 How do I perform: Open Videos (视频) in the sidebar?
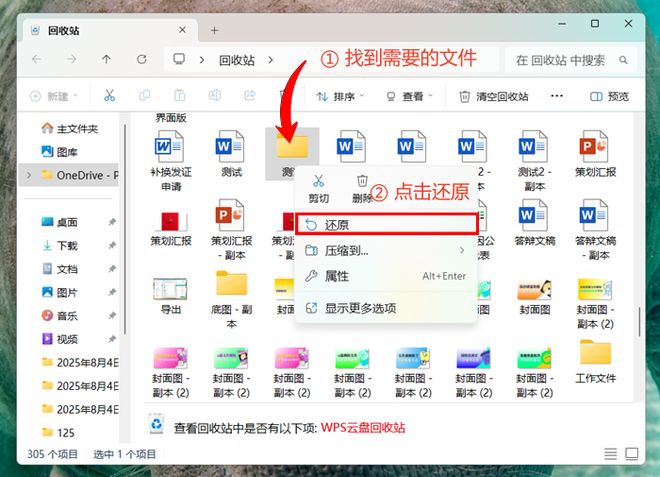(59, 339)
